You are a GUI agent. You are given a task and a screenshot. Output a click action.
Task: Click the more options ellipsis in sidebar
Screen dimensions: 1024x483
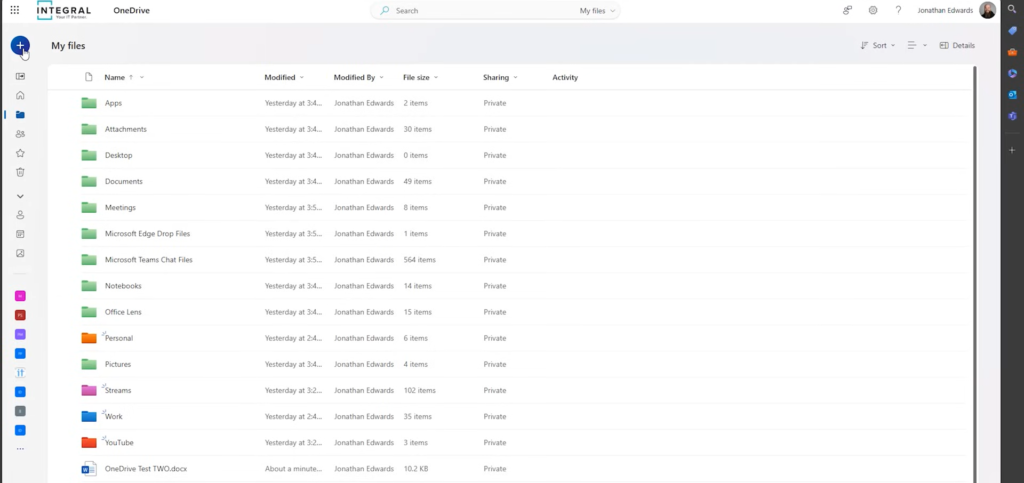click(x=20, y=449)
